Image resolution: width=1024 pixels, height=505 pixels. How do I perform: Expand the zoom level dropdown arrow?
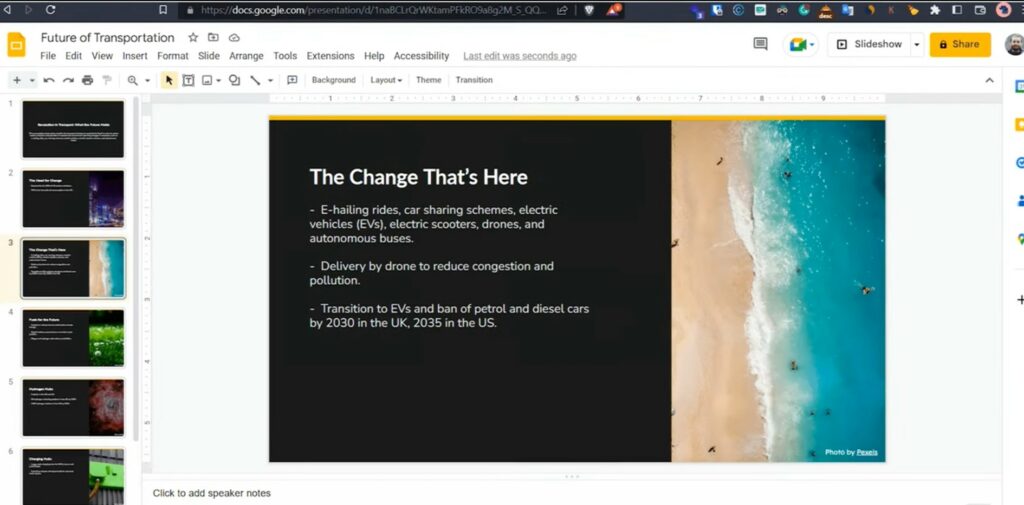coord(148,81)
